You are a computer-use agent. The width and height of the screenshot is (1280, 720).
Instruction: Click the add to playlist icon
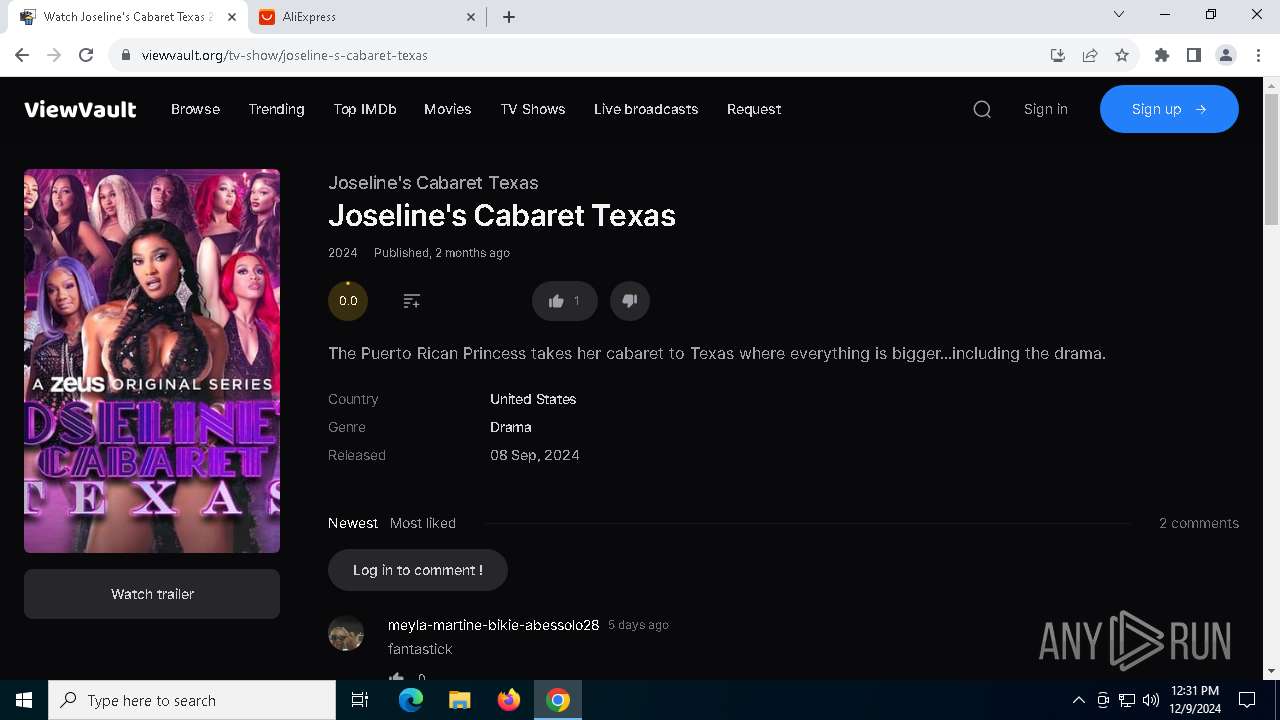(411, 301)
